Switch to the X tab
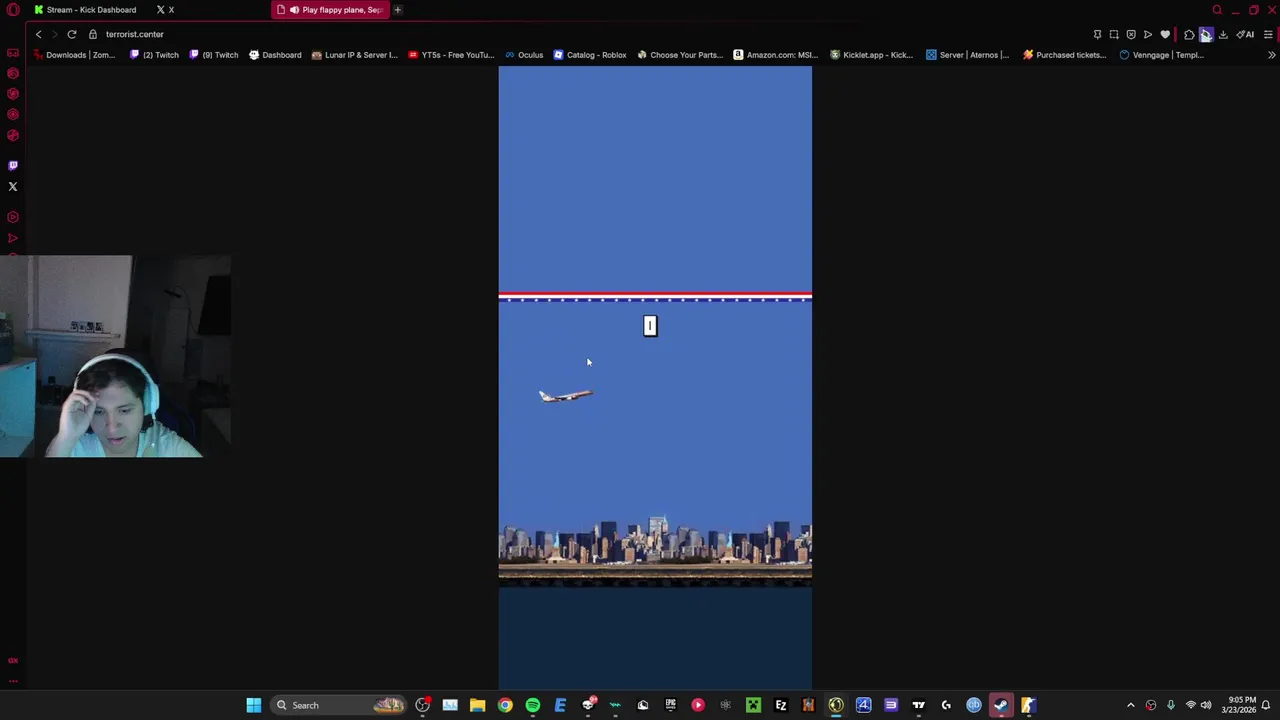The width and height of the screenshot is (1280, 720). pos(165,10)
